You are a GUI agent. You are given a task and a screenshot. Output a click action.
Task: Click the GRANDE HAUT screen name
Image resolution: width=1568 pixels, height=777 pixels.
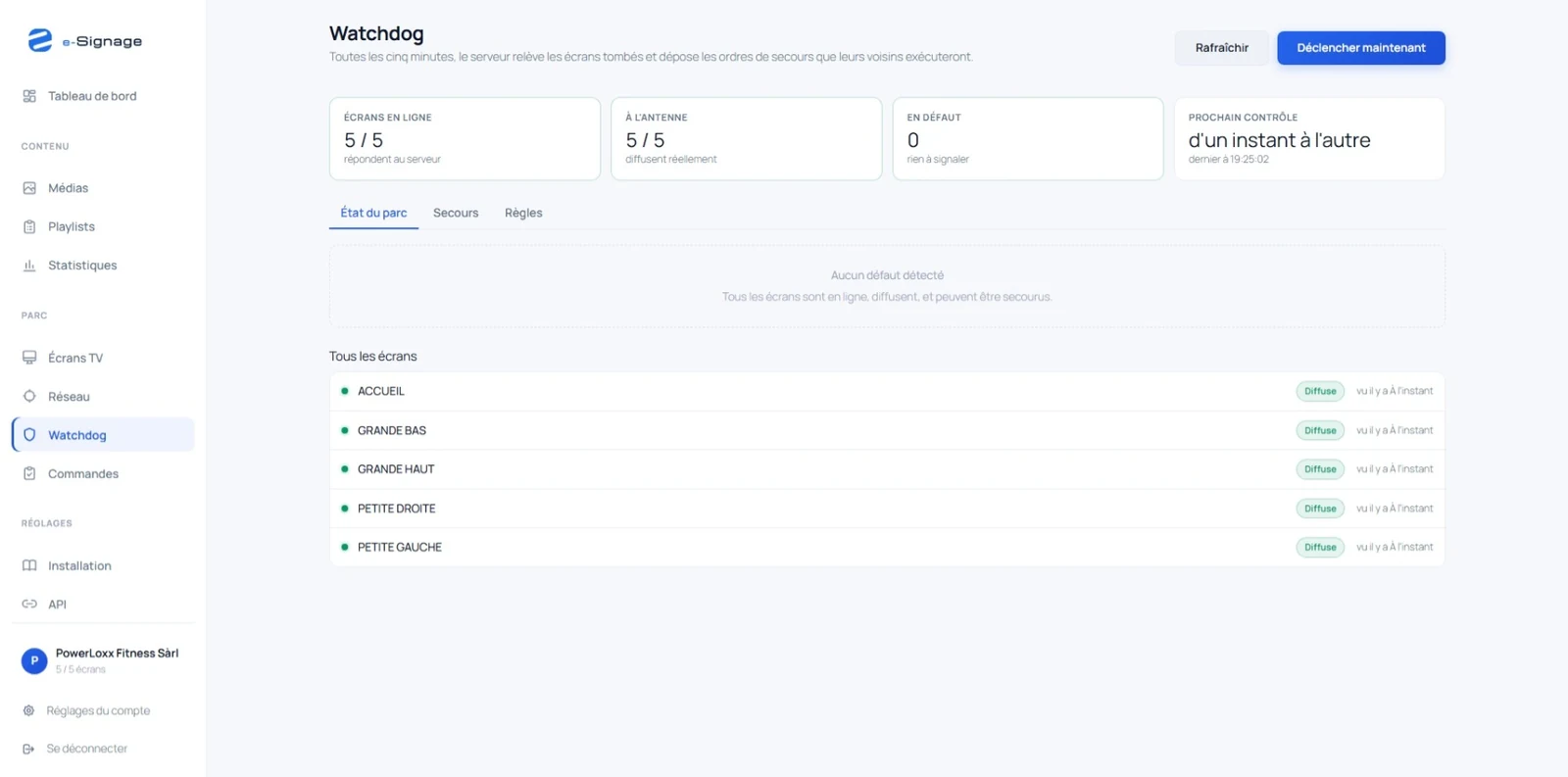(396, 469)
